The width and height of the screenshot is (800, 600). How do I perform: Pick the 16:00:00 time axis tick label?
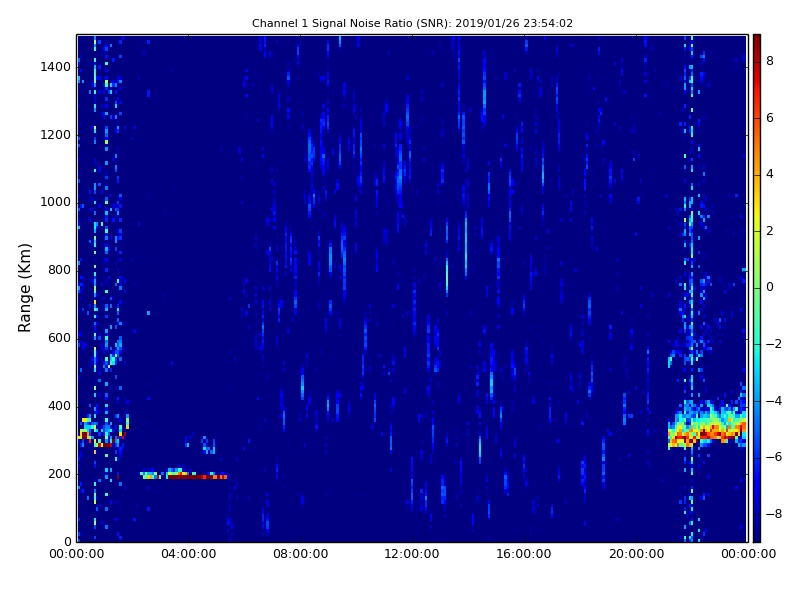(524, 555)
